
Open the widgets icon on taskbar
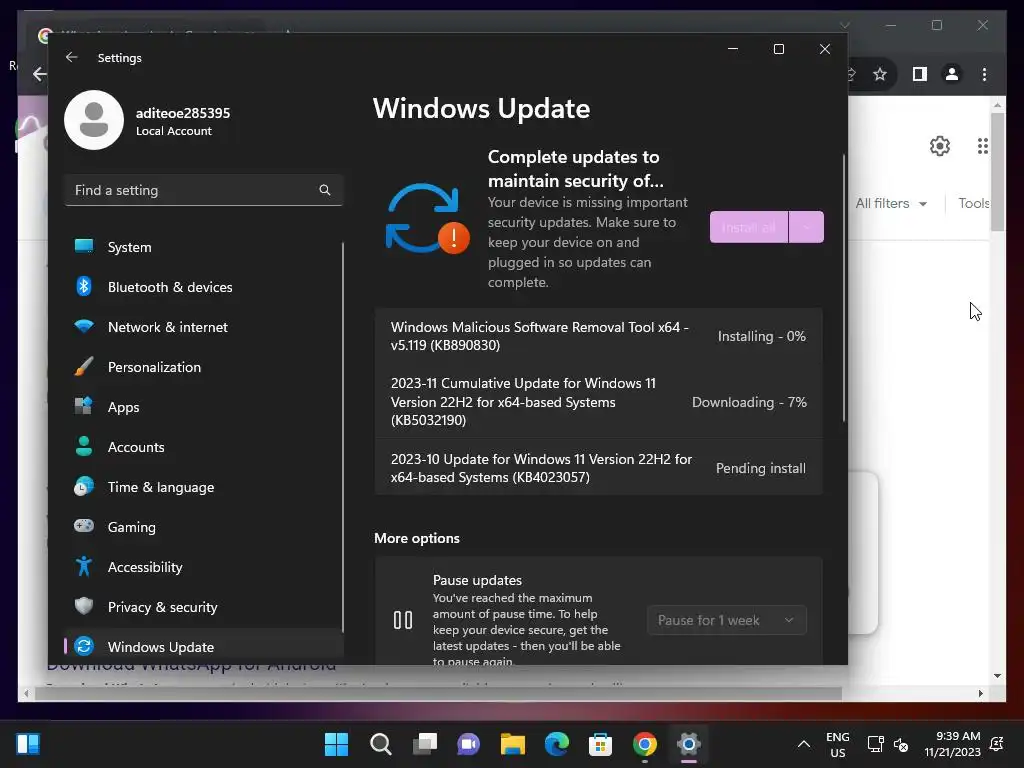click(x=28, y=744)
